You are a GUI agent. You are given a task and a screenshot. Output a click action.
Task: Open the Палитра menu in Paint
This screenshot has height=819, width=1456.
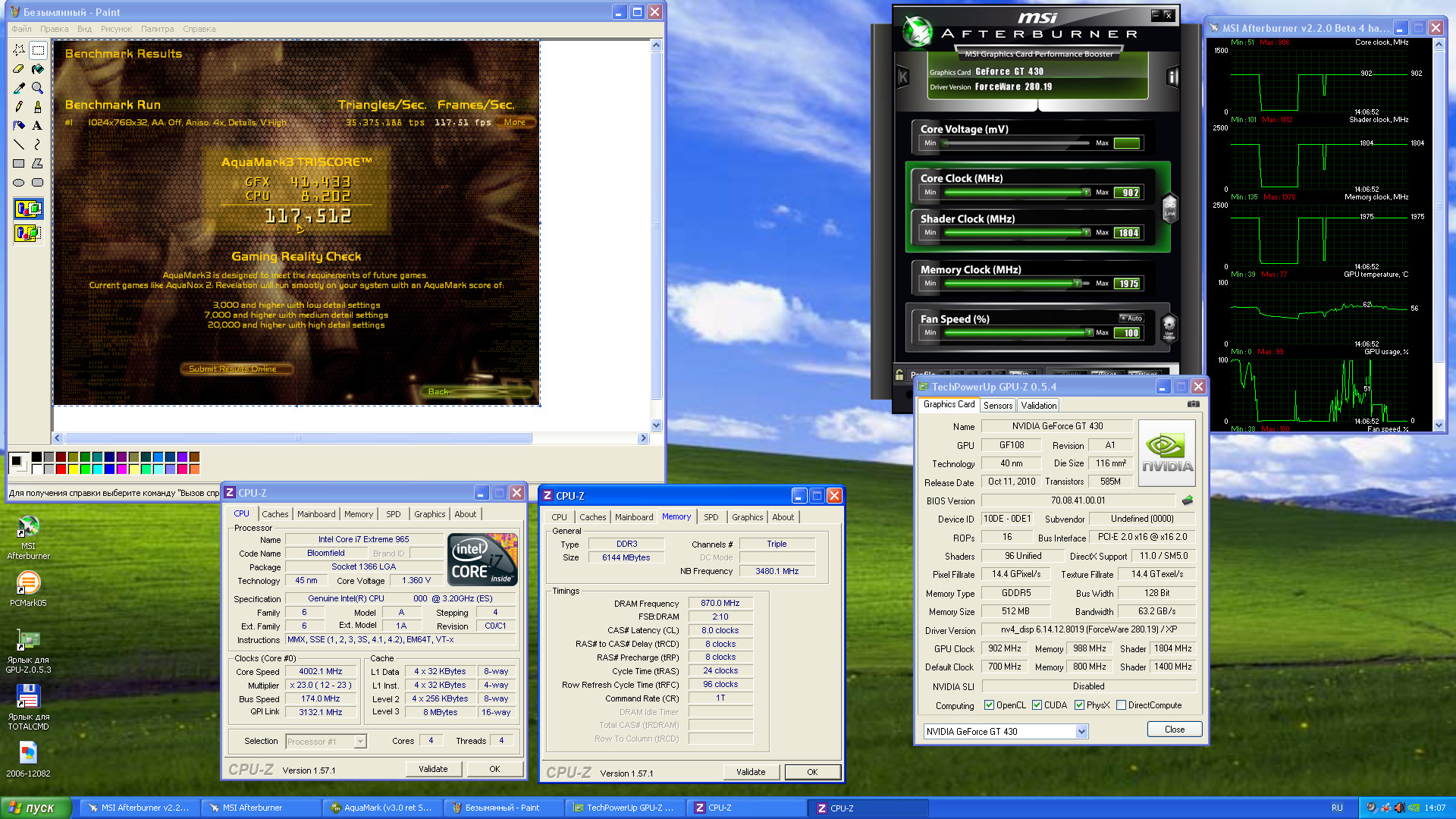coord(157,29)
